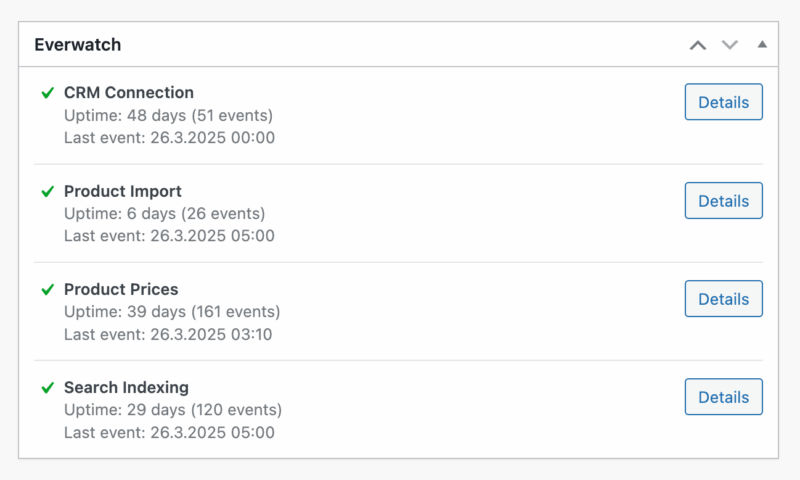The image size is (800, 480).
Task: Click the "Uptime: 6 days (26 events)" text
Action: [164, 213]
